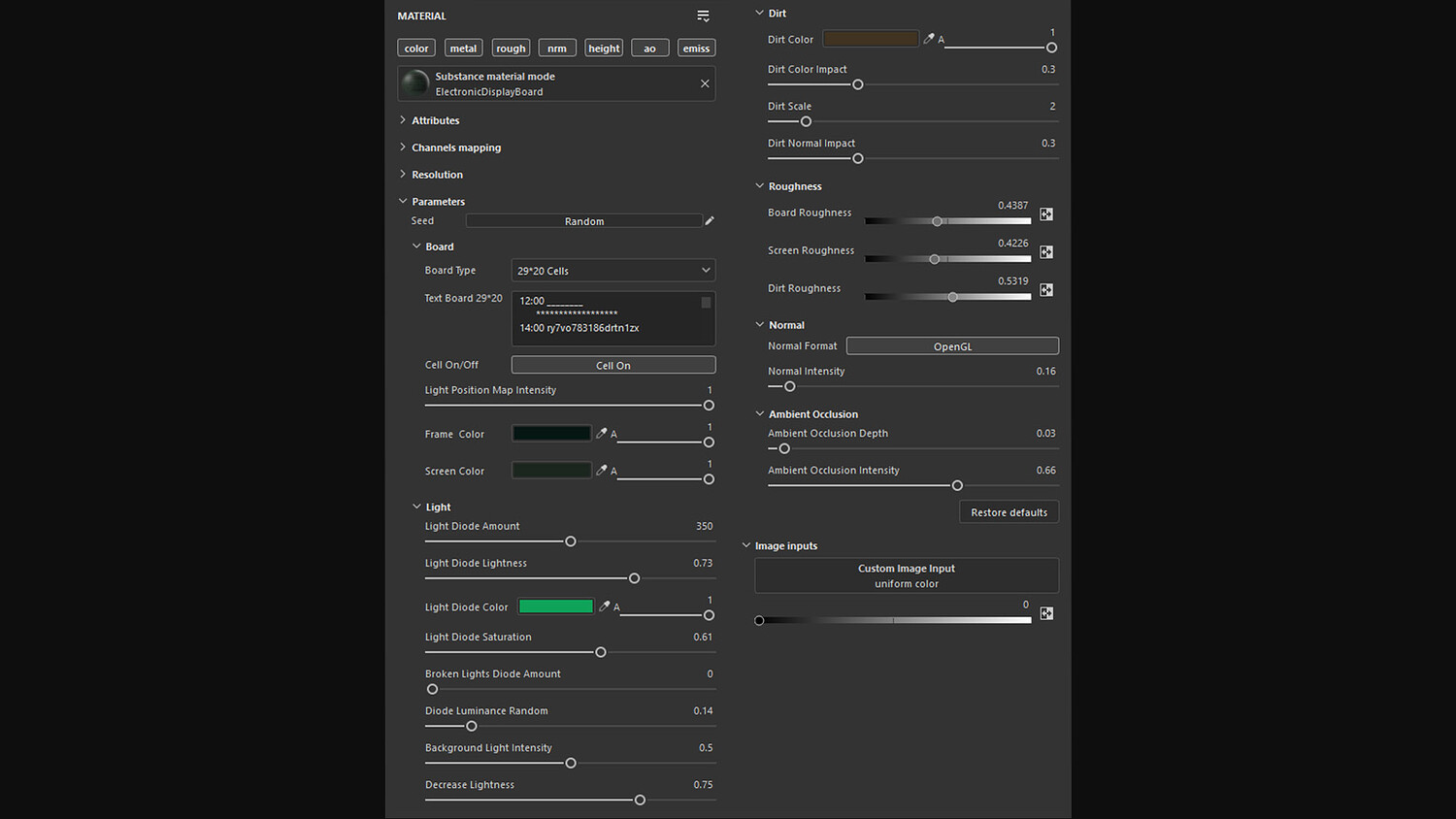Image resolution: width=1456 pixels, height=819 pixels.
Task: Click the Dirt Roughness expand icon
Action: click(x=1046, y=290)
